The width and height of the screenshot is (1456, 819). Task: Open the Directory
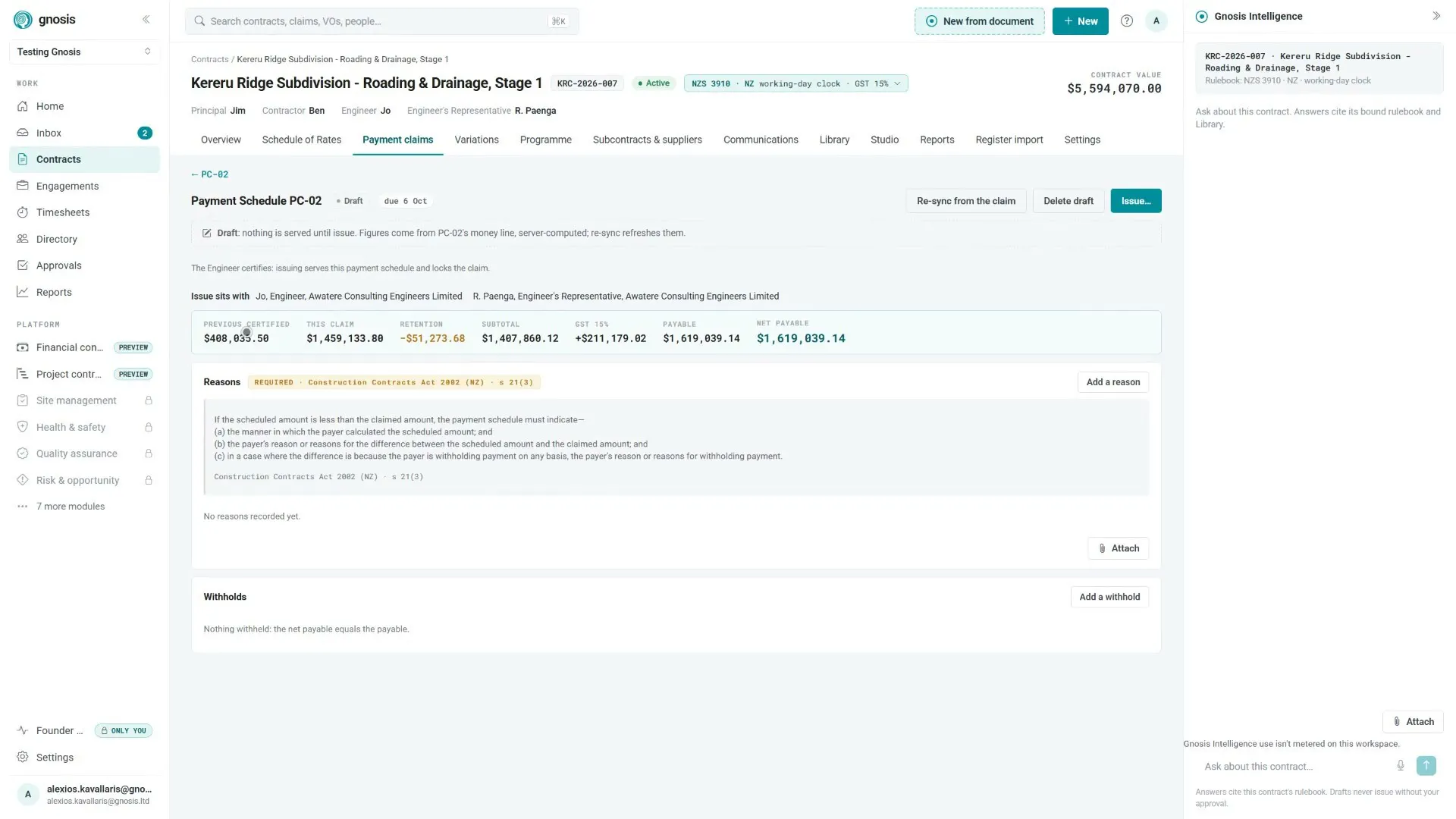pos(84,239)
